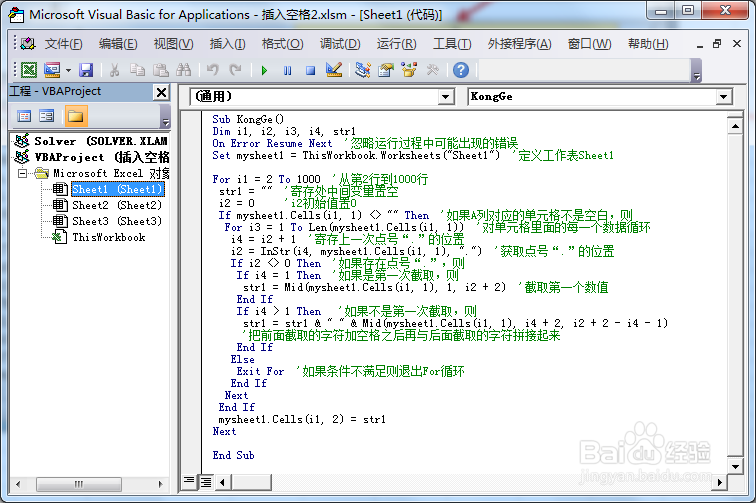Click the toolbar options overflow arrow
756x503 pixels.
696,76
